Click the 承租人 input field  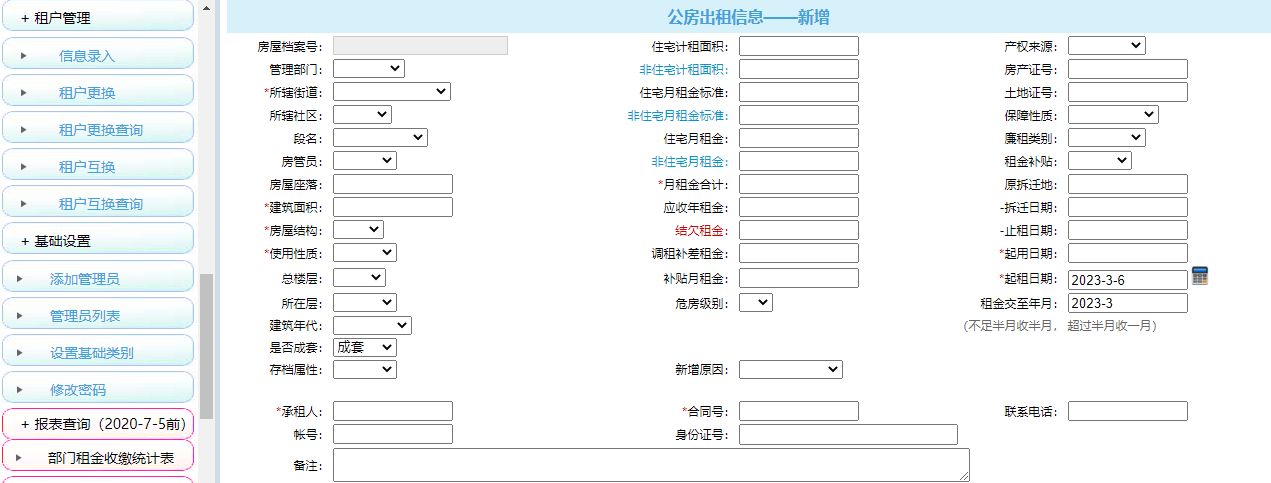392,411
